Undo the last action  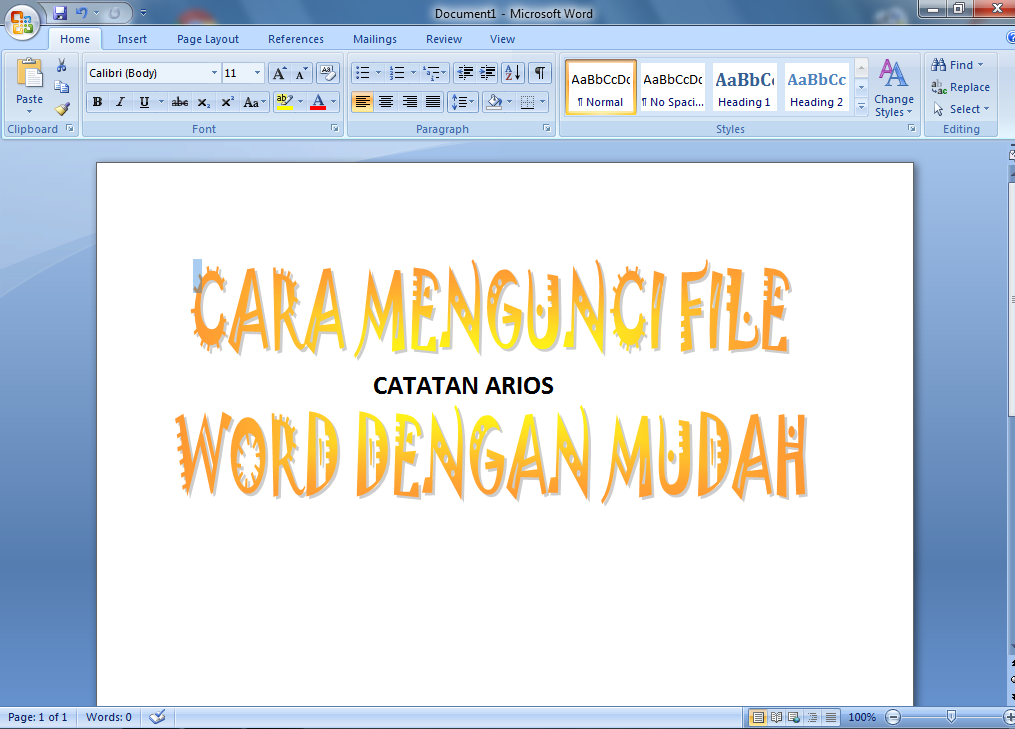coord(81,12)
